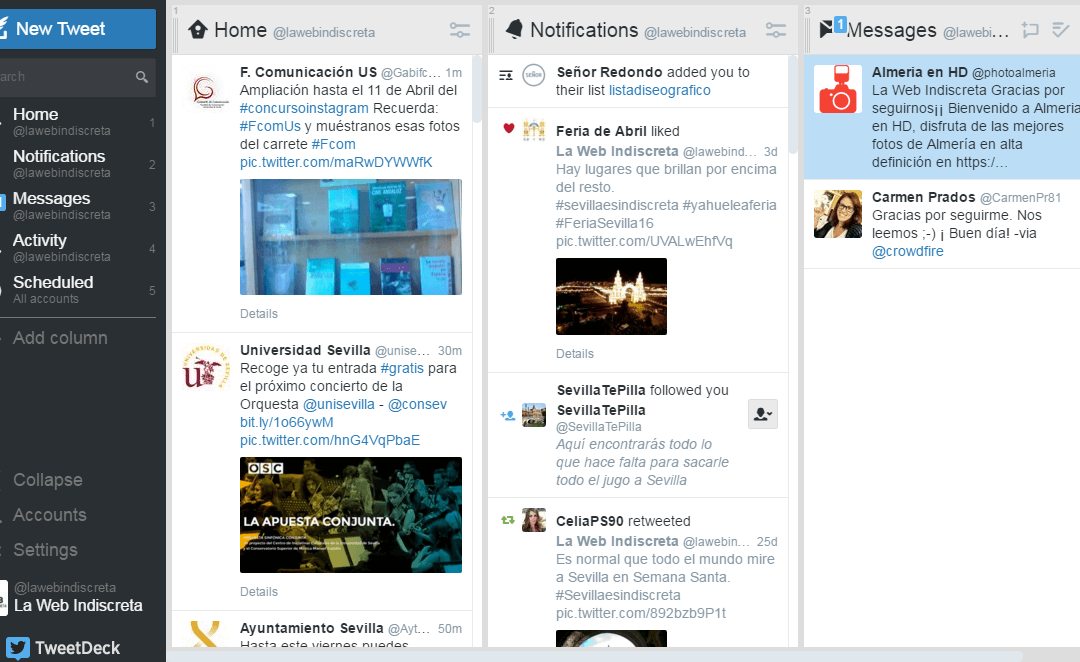Click the search magnifier icon in sidebar

point(142,77)
